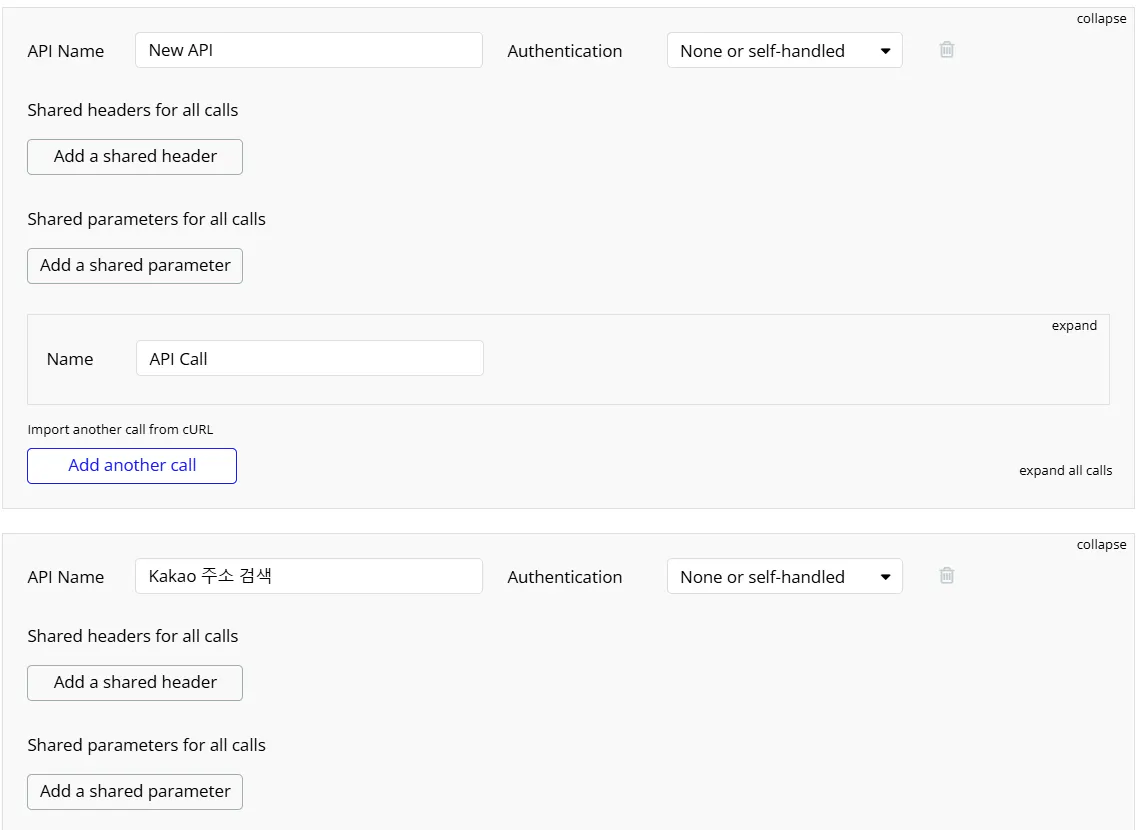Add a shared header to New API
This screenshot has height=830, width=1142.
135,157
